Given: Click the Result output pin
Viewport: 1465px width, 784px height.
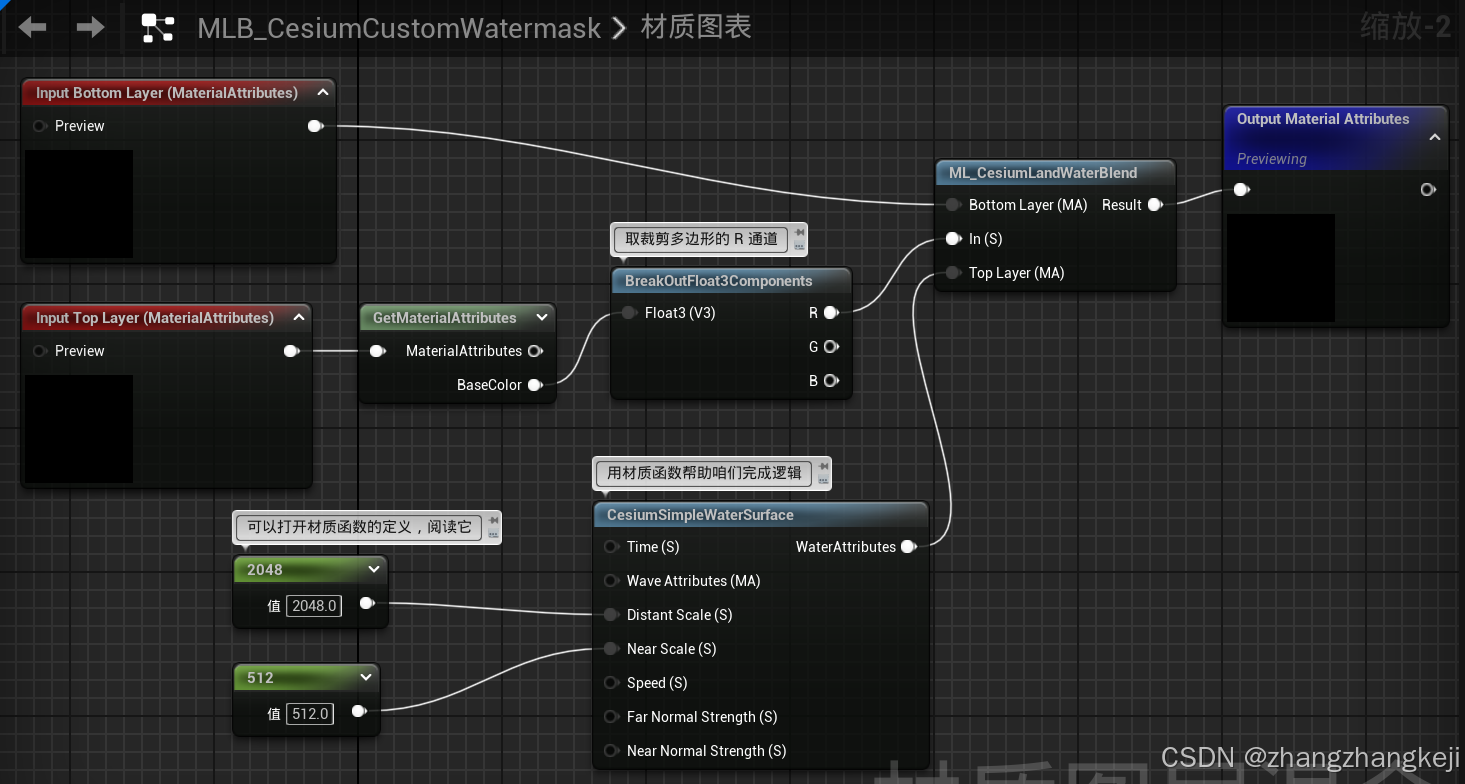Looking at the screenshot, I should 1155,205.
